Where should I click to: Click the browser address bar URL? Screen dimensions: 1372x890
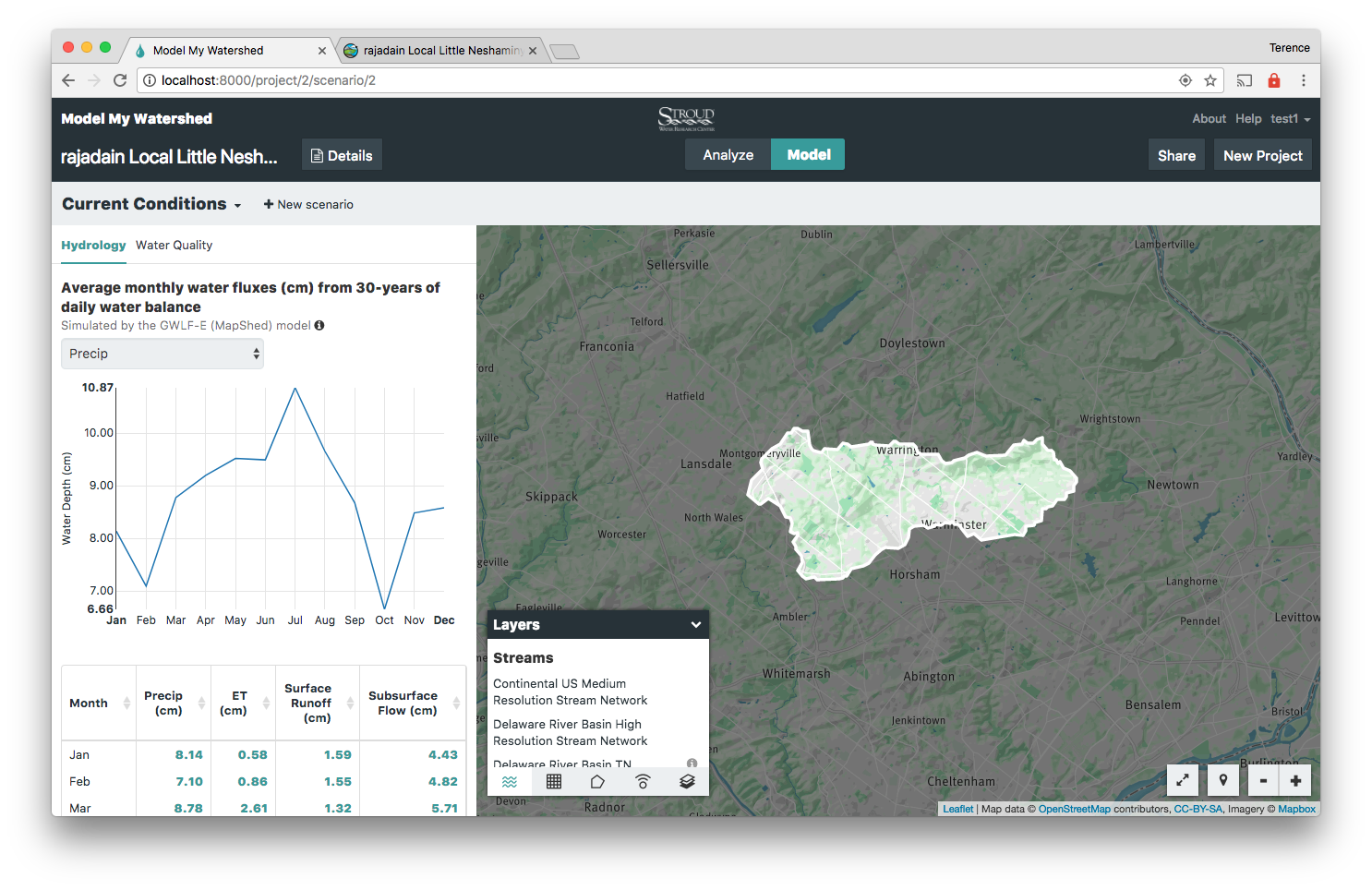click(x=269, y=80)
